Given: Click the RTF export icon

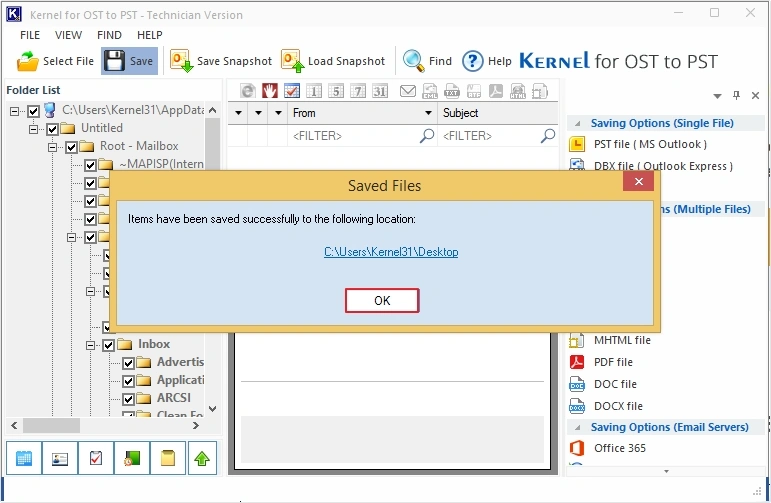Looking at the screenshot, I should click(x=474, y=91).
